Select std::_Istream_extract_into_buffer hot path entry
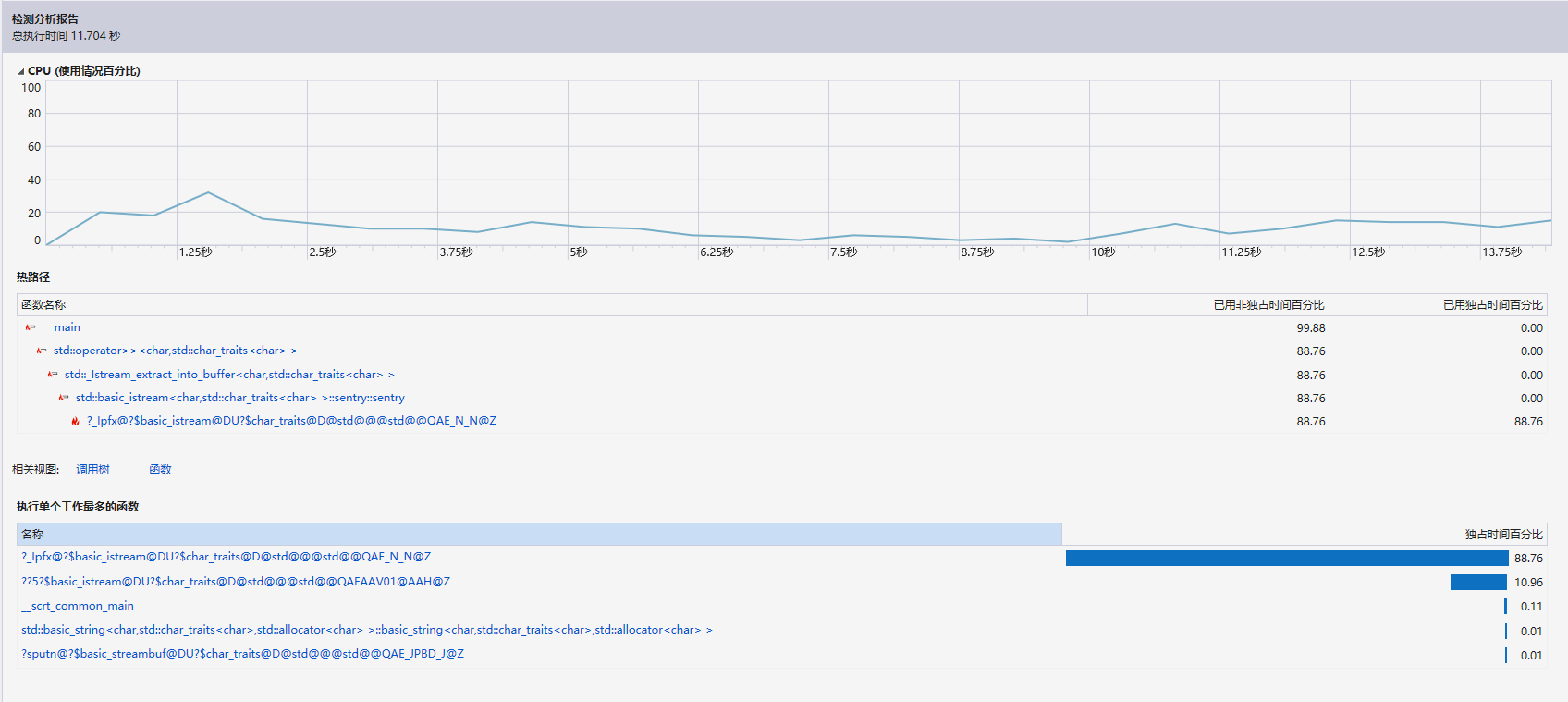This screenshot has height=702, width=1568. [x=229, y=375]
